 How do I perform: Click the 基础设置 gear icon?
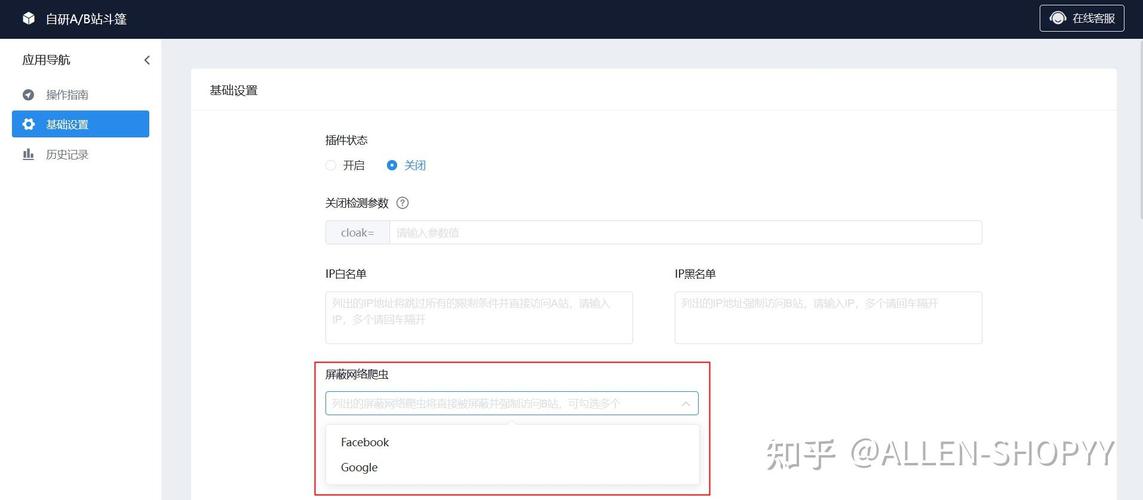tap(28, 124)
